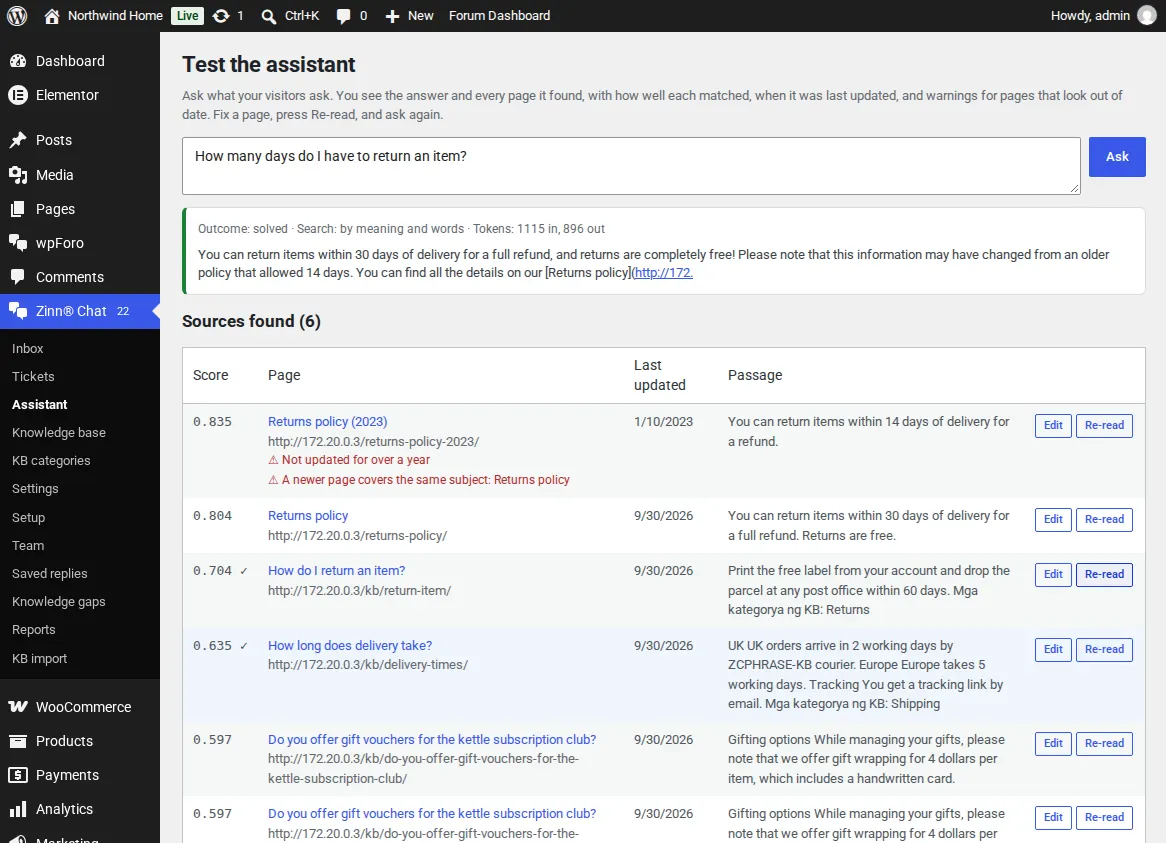Re-read the Returns policy 0.804 source
The width and height of the screenshot is (1166, 843).
(1104, 520)
